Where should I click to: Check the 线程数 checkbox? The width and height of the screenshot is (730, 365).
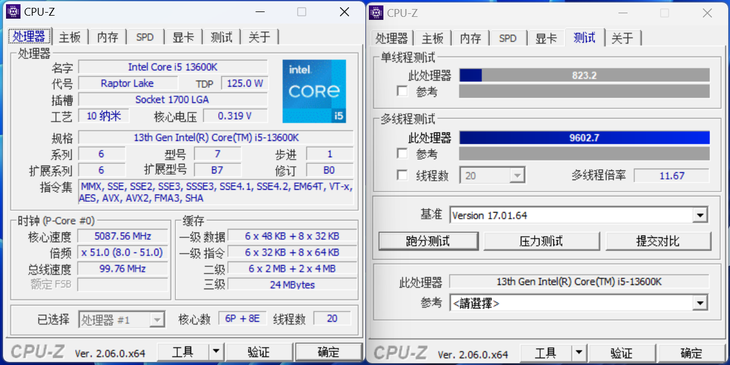[402, 175]
